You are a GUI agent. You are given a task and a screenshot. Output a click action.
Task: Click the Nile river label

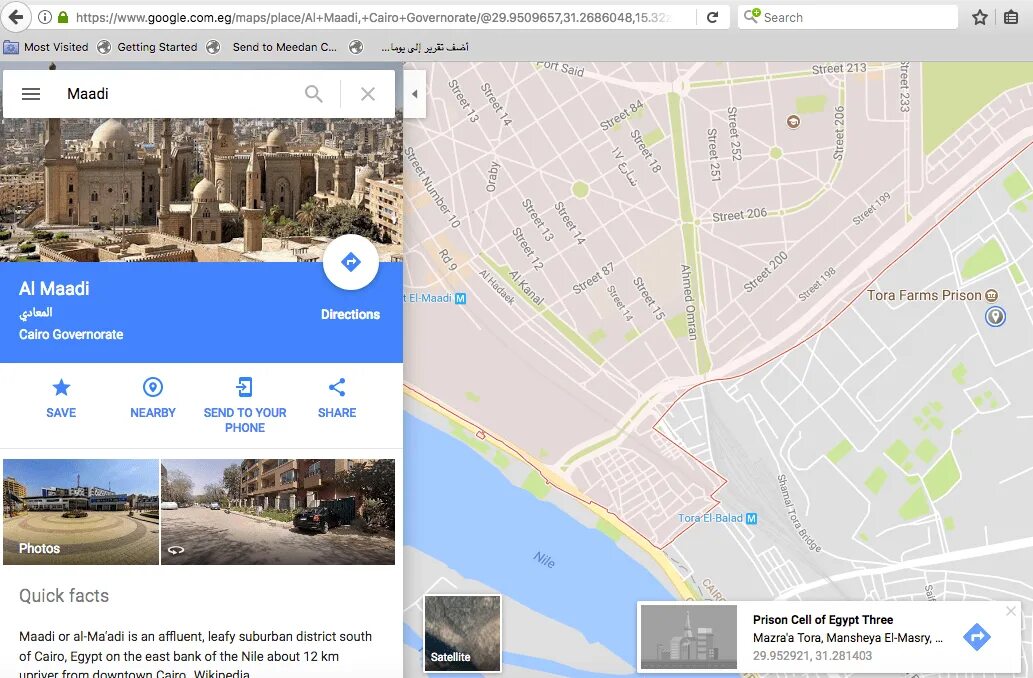tap(544, 560)
